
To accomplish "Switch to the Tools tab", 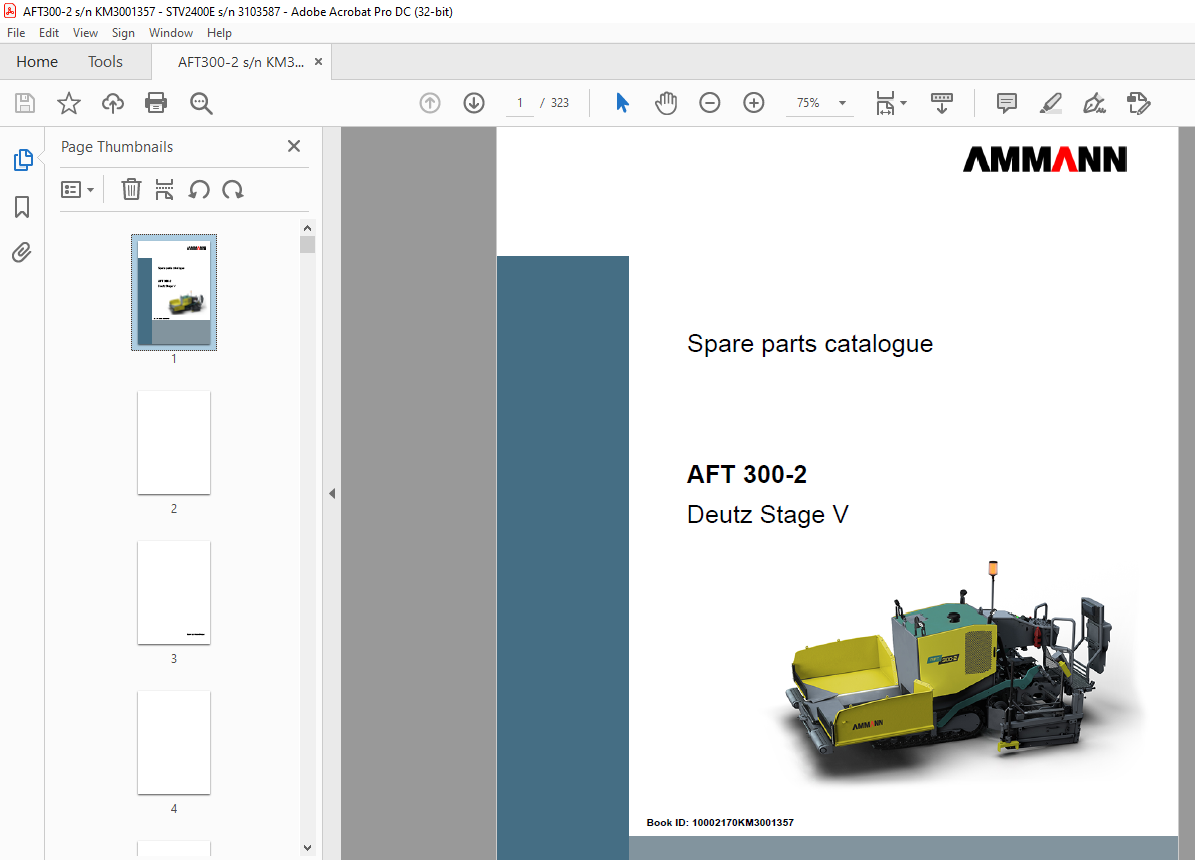I will 105,62.
